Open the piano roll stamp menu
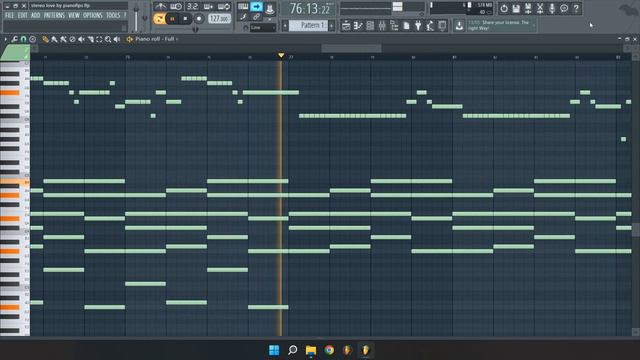The width and height of the screenshot is (640, 360). pyautogui.click(x=33, y=39)
